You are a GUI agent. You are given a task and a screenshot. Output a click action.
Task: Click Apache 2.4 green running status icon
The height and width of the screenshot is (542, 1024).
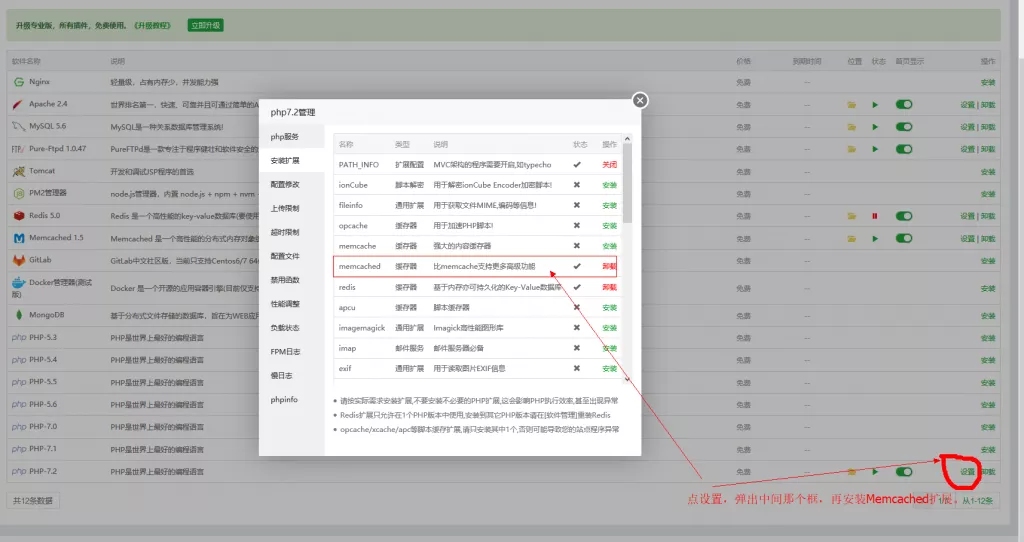pos(875,105)
